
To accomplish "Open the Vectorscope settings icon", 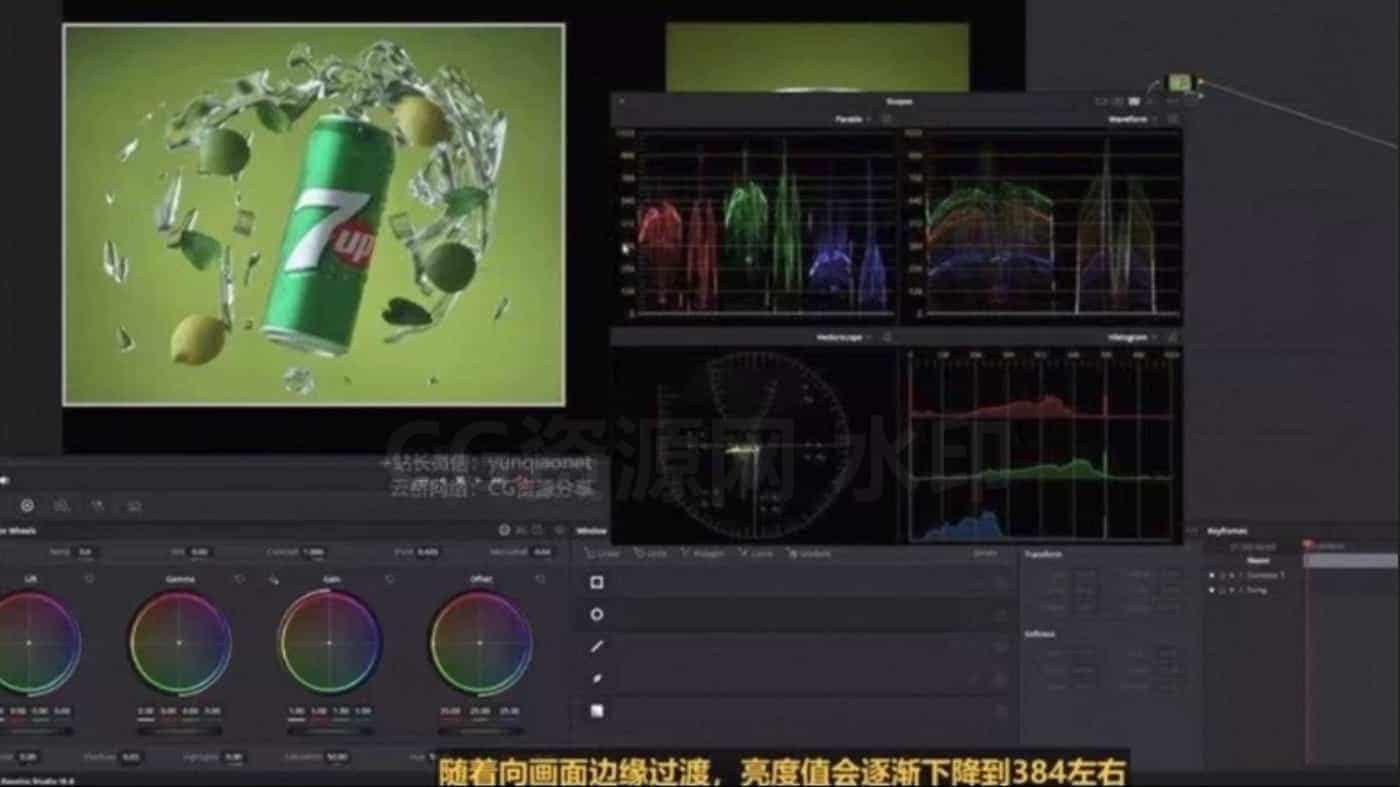I will (886, 338).
